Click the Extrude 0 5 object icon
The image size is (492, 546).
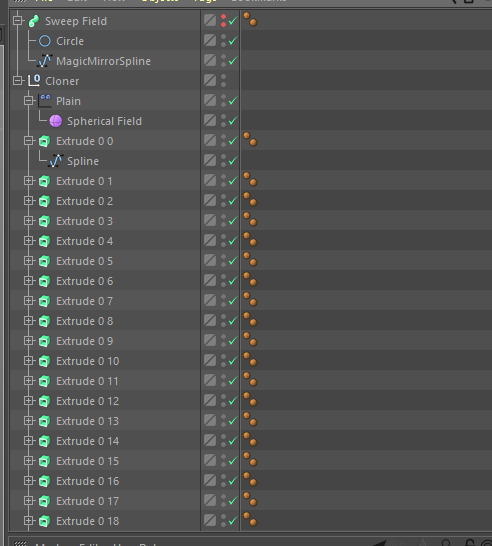[45, 261]
